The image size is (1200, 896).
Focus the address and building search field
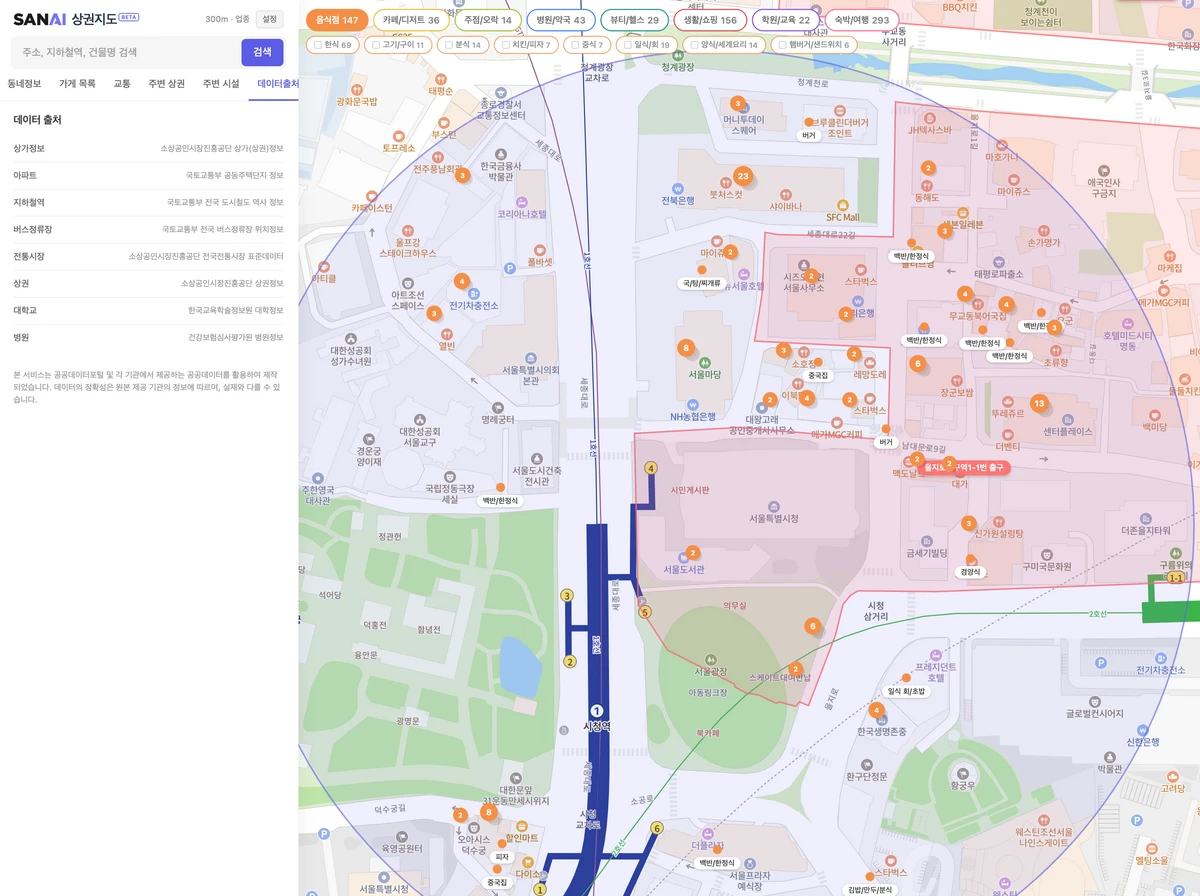pyautogui.click(x=125, y=52)
